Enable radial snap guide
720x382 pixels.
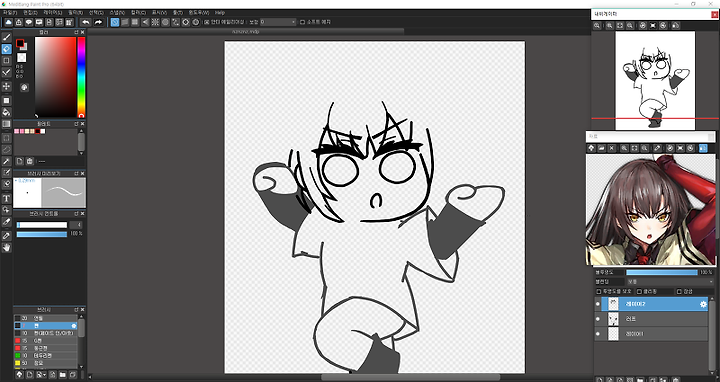tap(155, 22)
